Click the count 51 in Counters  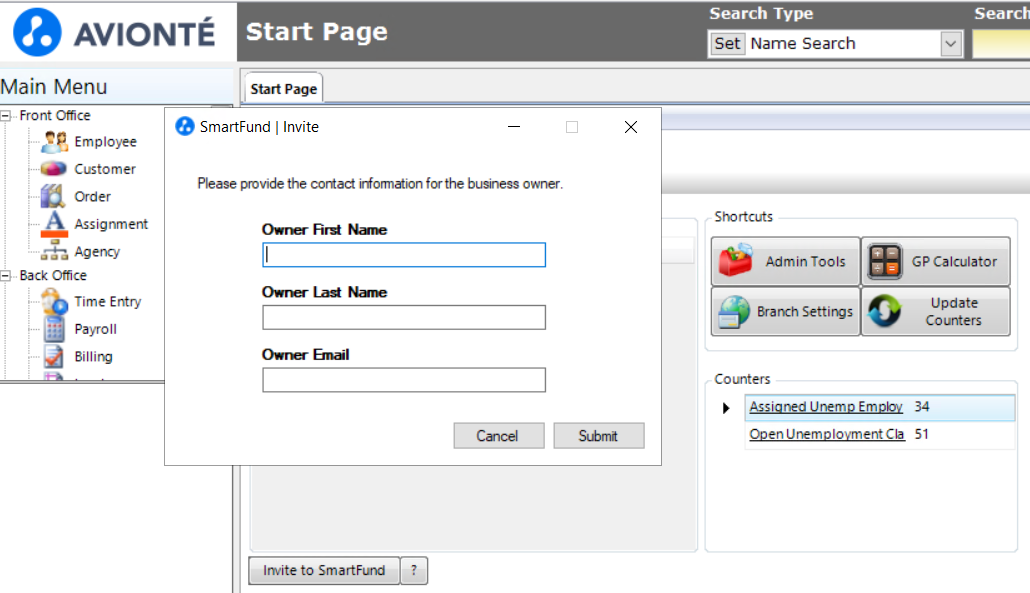point(922,435)
